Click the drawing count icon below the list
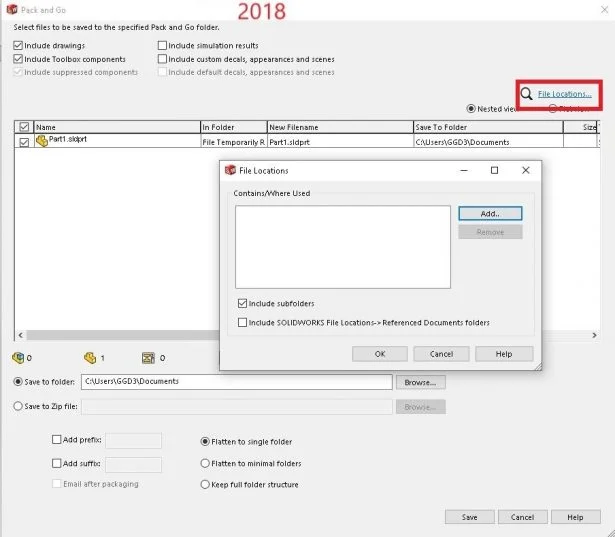This screenshot has height=537, width=615. pos(148,358)
